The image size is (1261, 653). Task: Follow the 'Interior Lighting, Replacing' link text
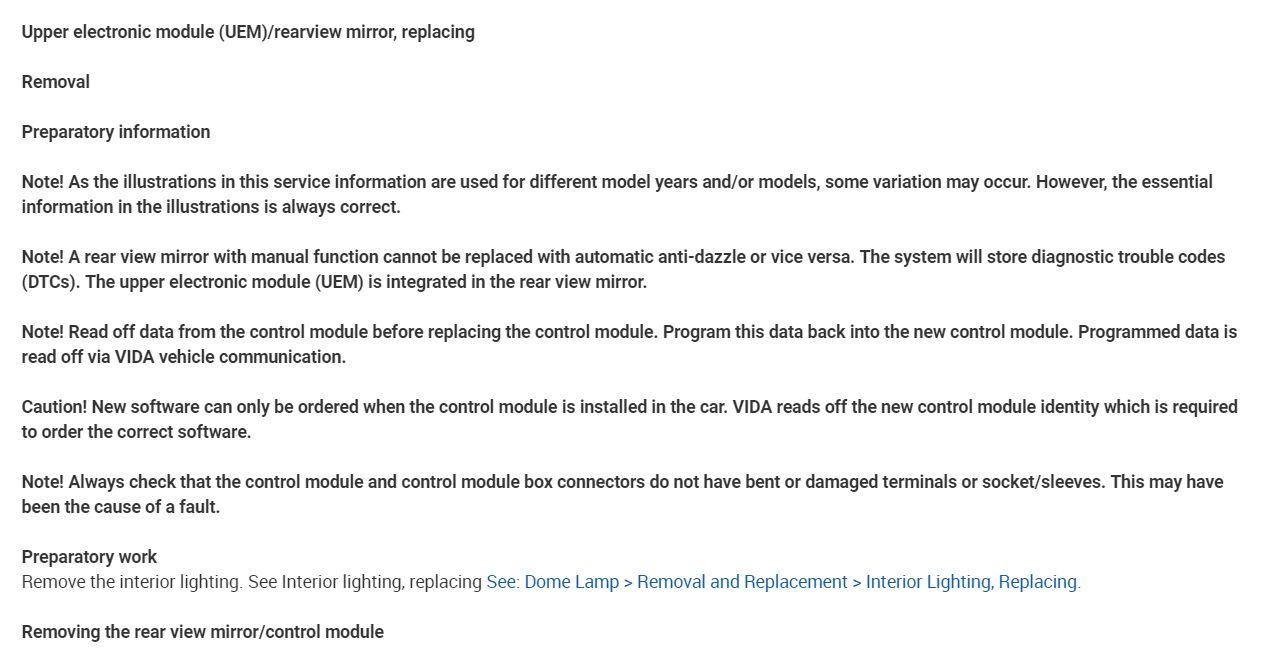(x=971, y=582)
